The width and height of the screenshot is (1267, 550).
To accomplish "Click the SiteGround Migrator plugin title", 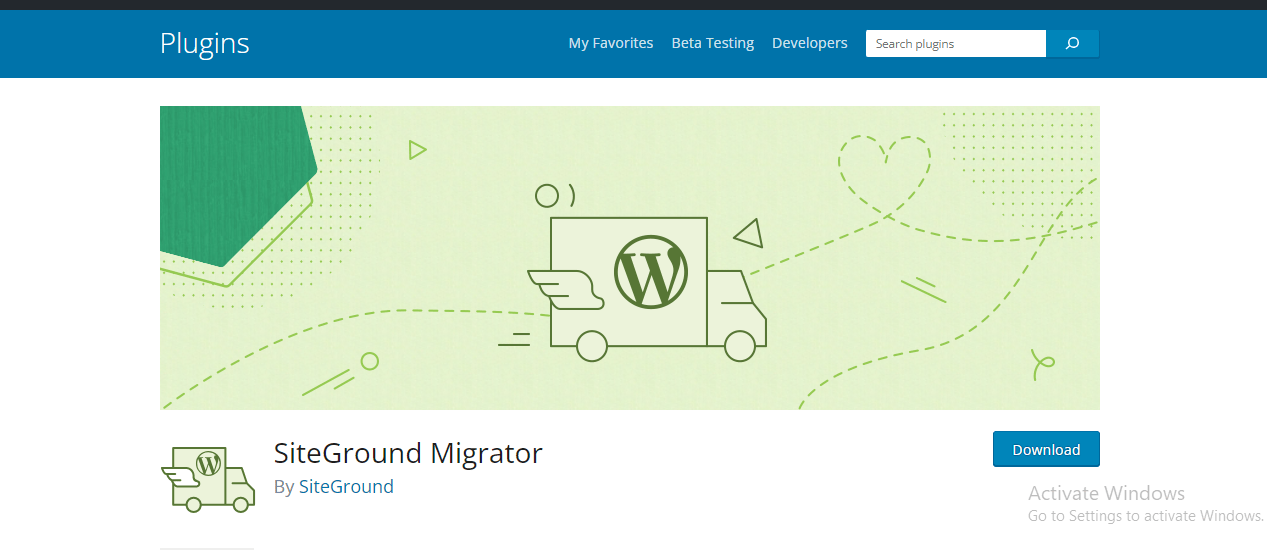I will coord(408,453).
